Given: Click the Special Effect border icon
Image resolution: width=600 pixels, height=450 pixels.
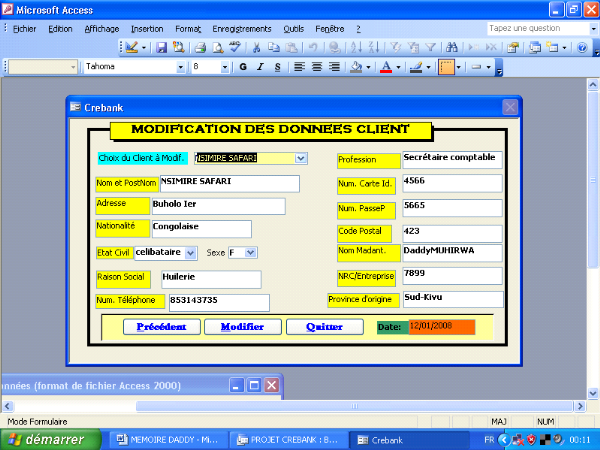Looking at the screenshot, I should [446, 67].
